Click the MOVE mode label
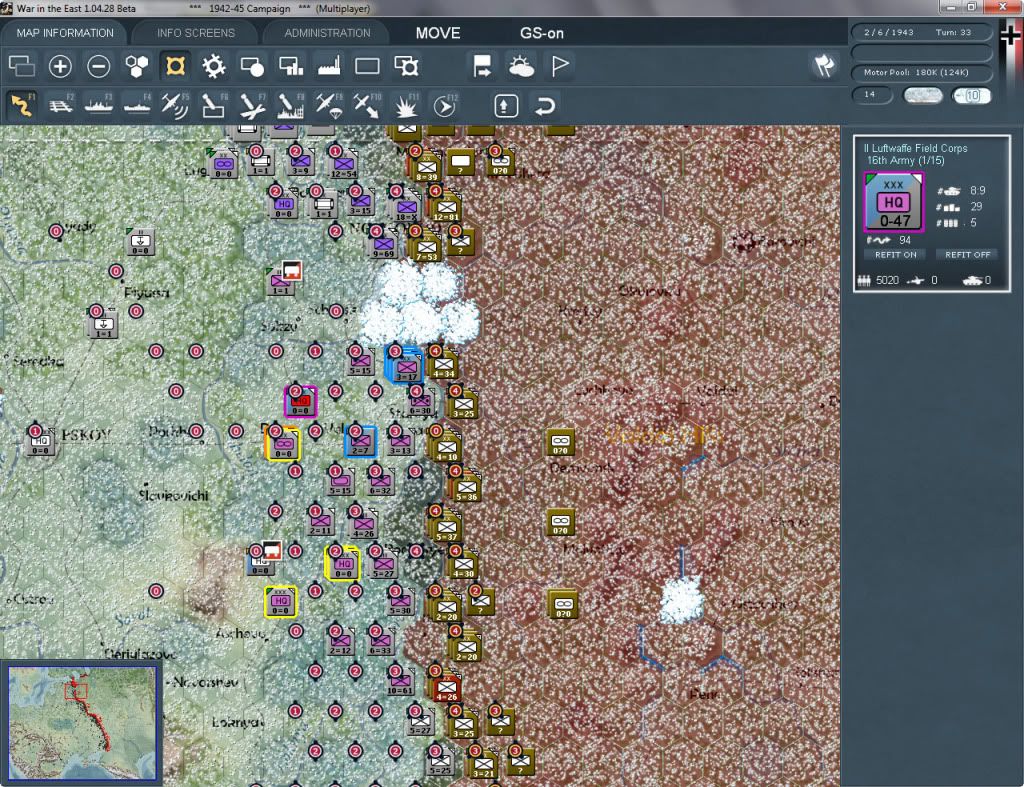 click(x=438, y=33)
